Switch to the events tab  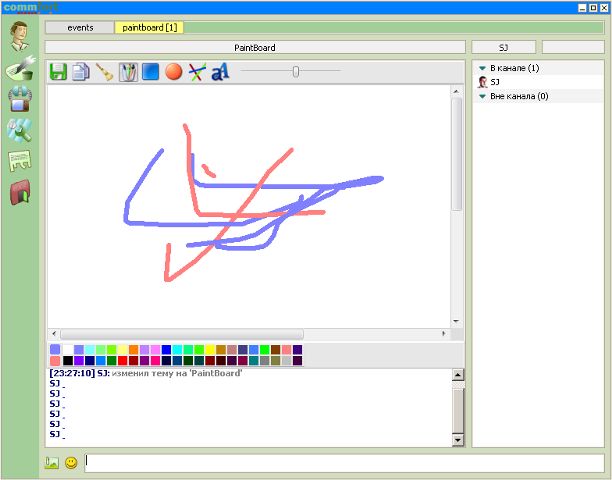point(80,27)
